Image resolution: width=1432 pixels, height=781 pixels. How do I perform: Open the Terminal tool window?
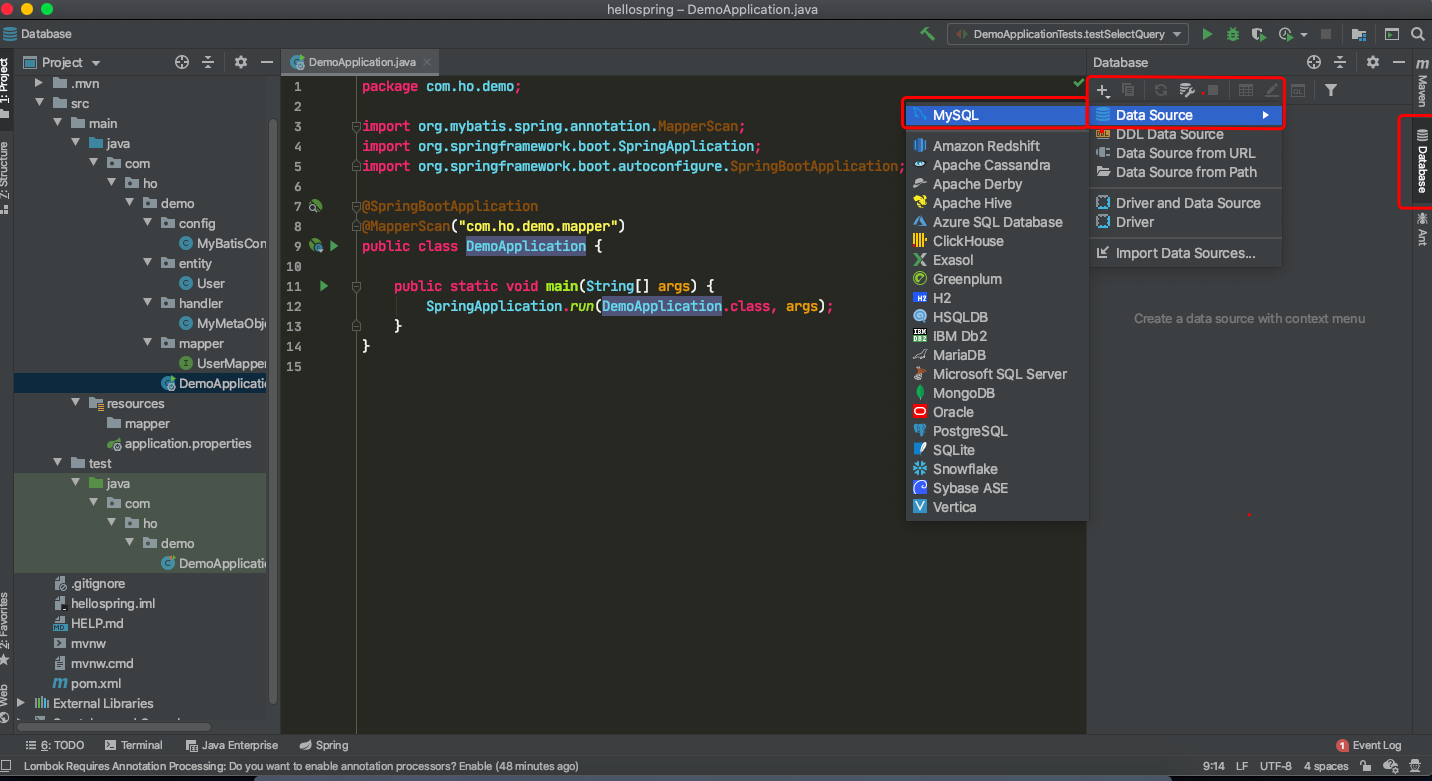[x=133, y=745]
